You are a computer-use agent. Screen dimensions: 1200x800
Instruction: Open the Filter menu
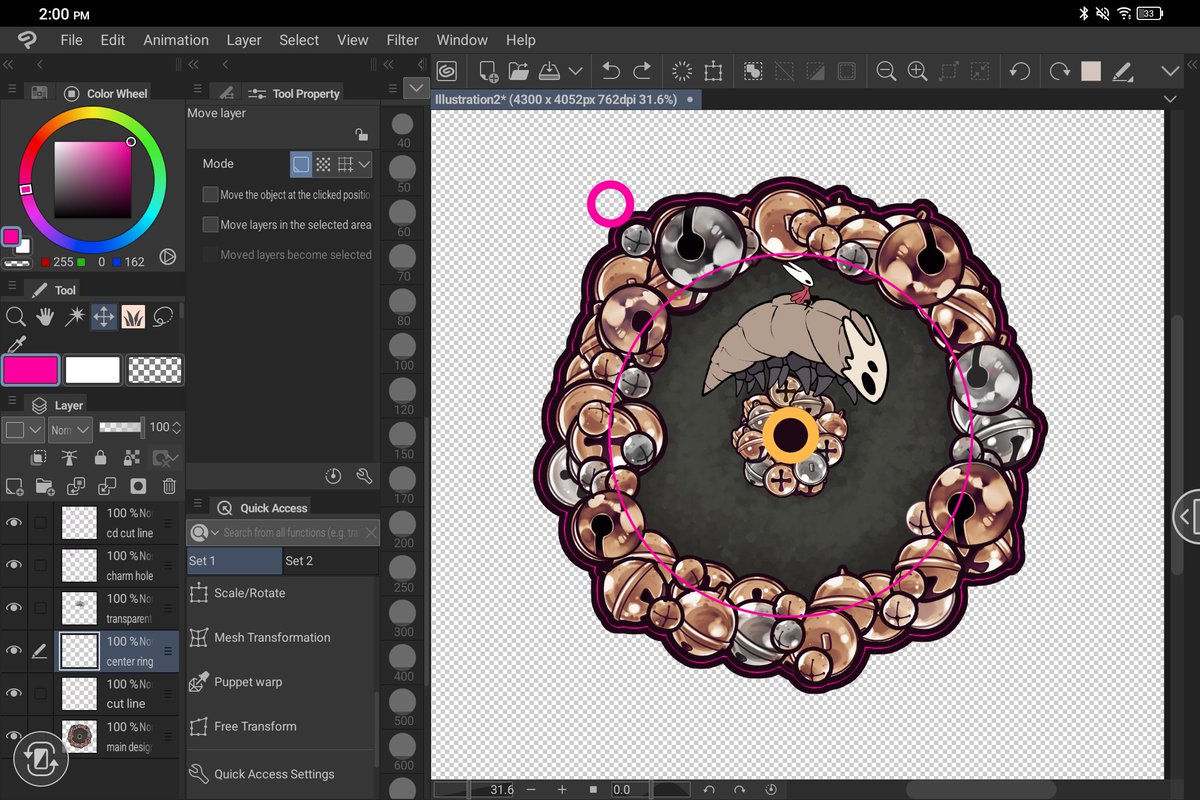(402, 40)
